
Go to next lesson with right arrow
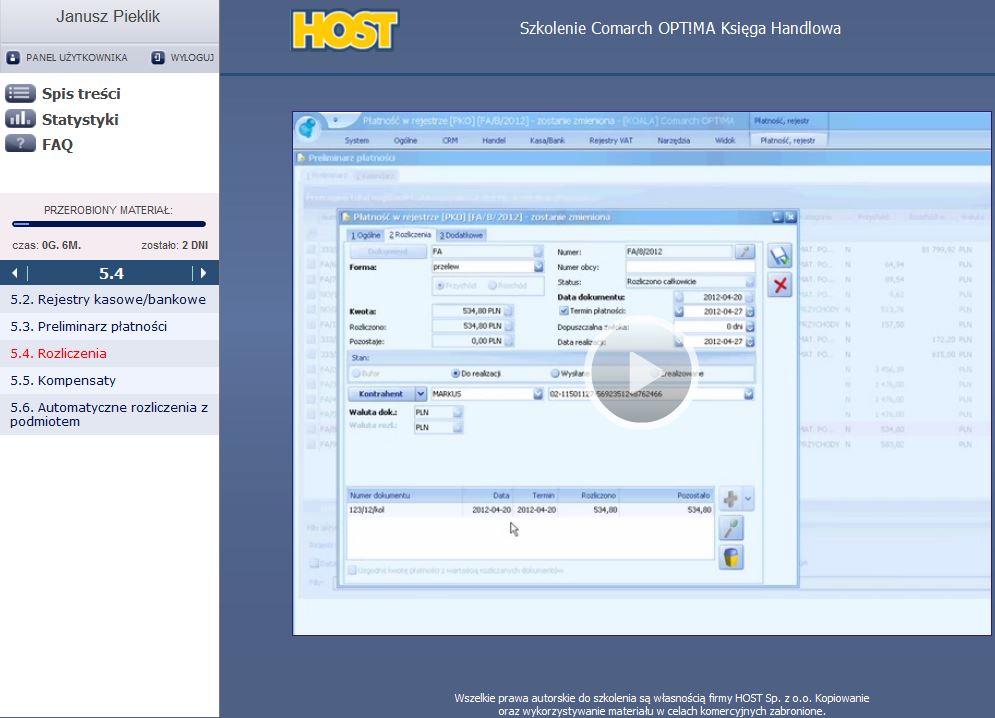[x=203, y=273]
